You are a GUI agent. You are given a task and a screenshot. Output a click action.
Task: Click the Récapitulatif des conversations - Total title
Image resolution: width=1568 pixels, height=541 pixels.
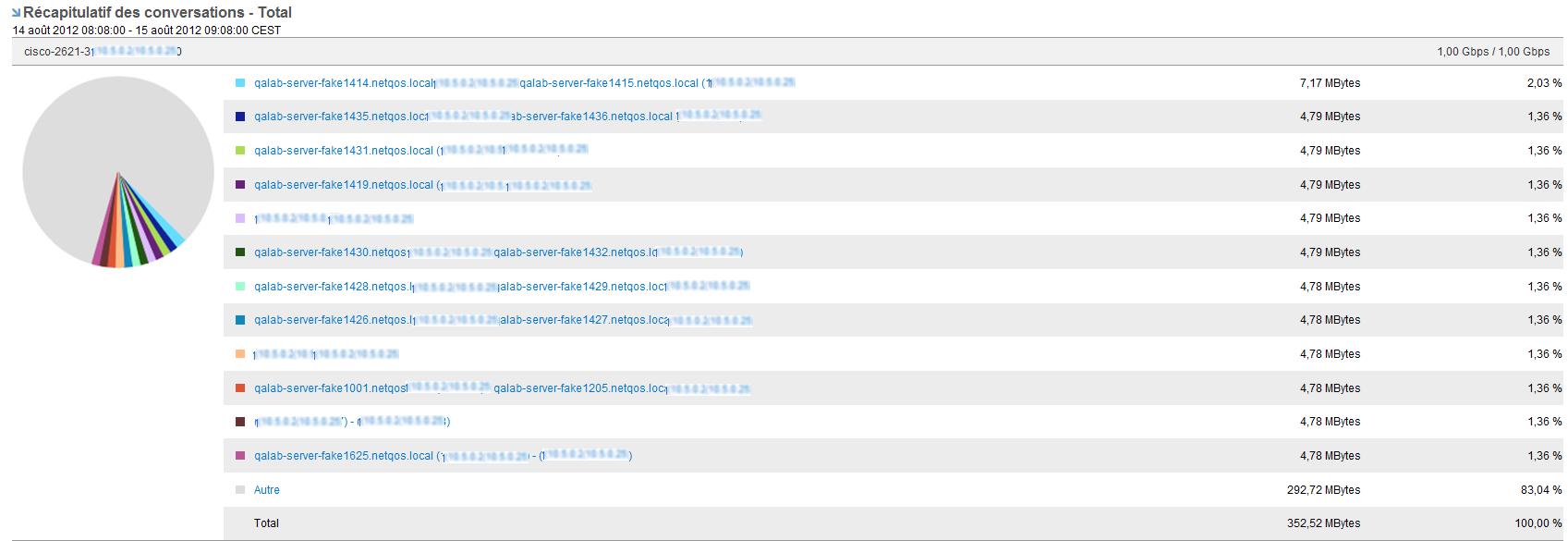pos(157,13)
